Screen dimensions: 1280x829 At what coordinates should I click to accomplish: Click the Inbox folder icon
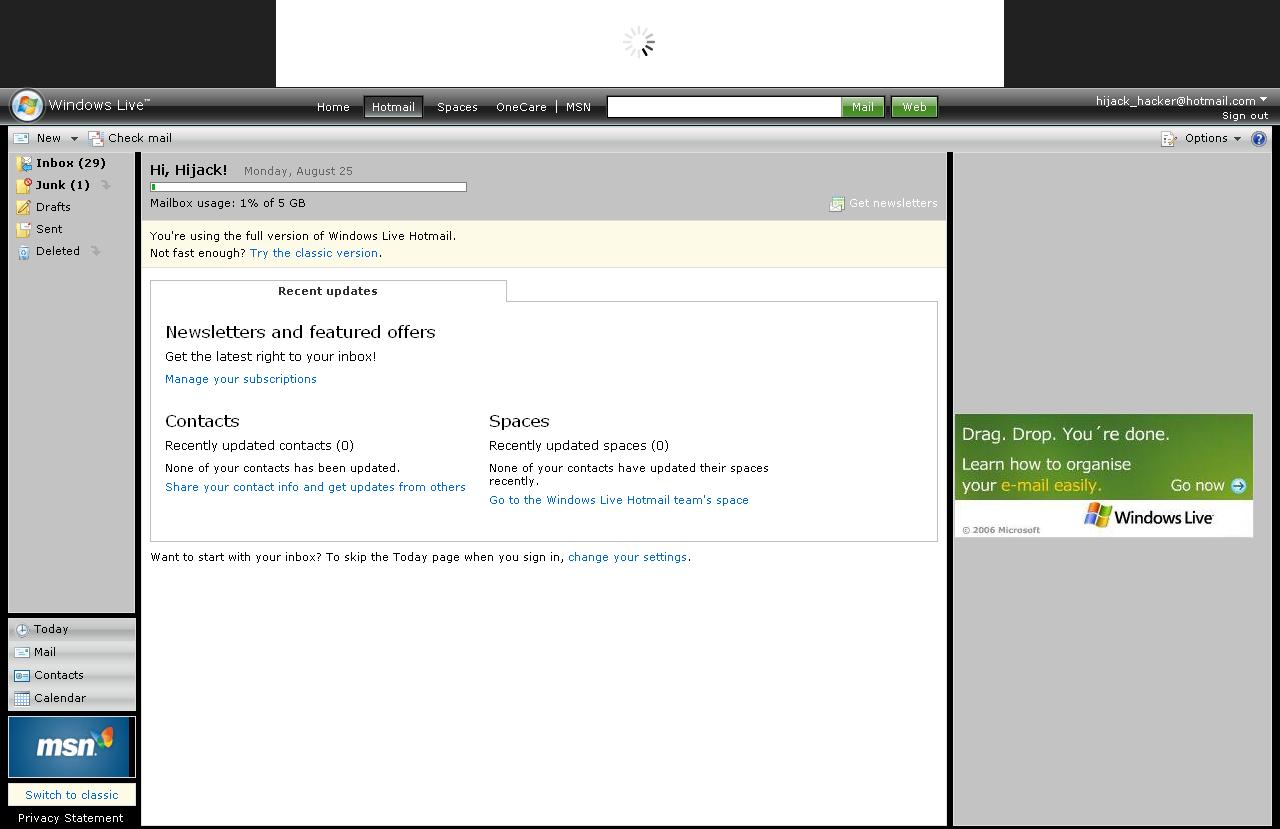pos(24,163)
